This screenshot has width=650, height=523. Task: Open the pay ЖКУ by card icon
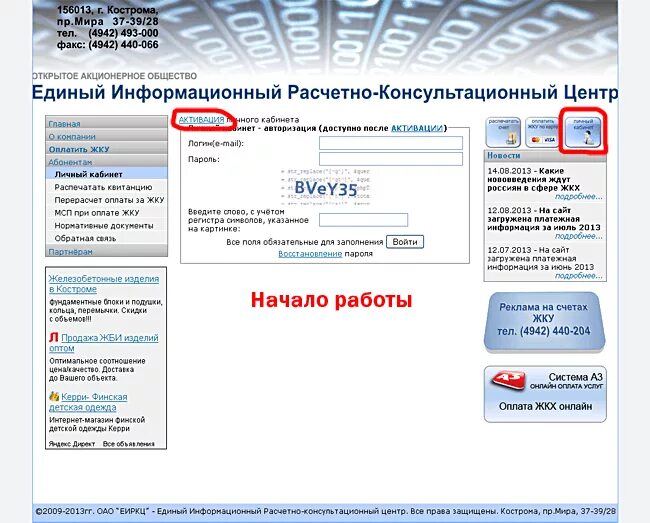tap(542, 132)
